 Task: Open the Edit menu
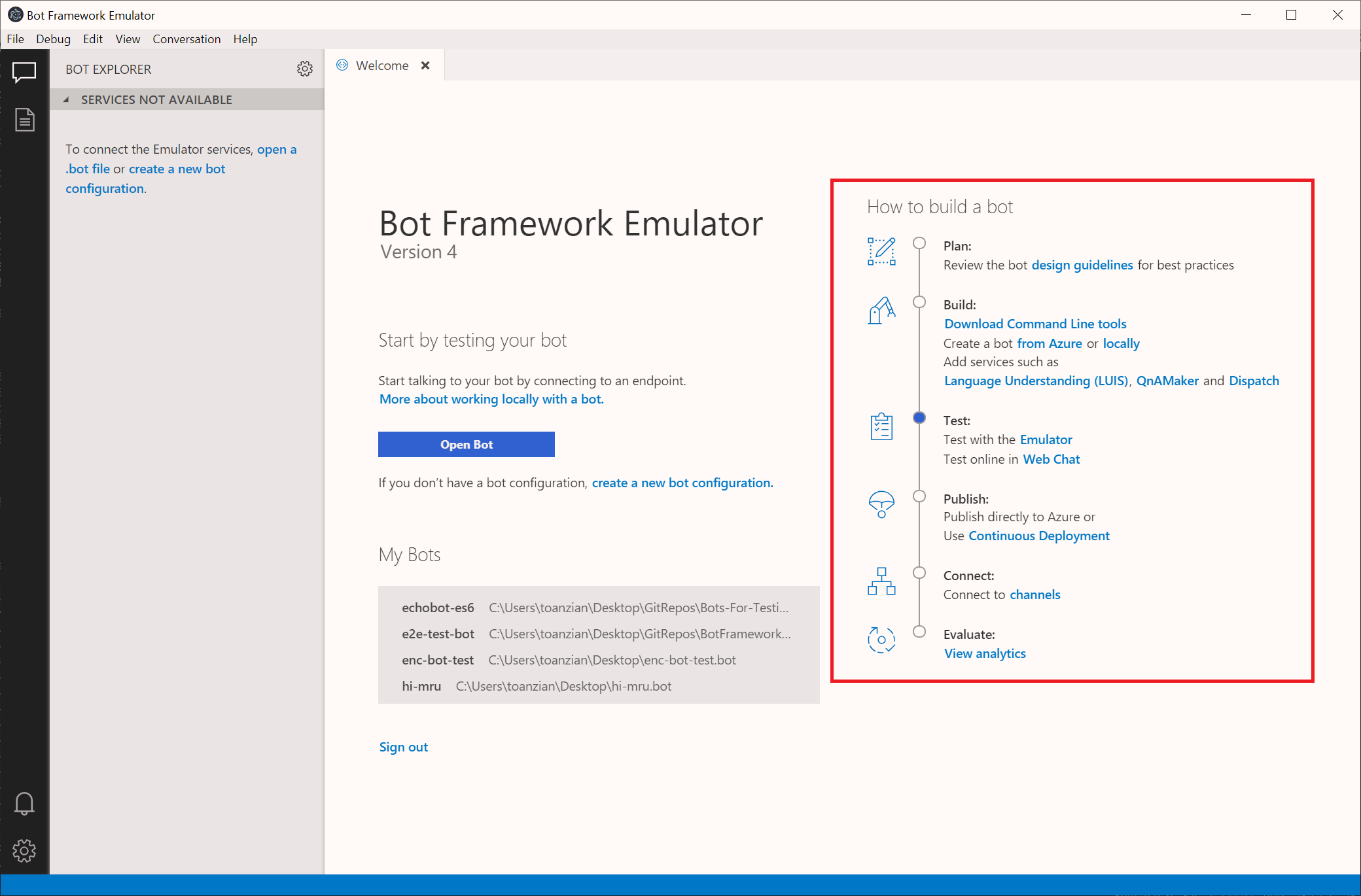pyautogui.click(x=93, y=39)
